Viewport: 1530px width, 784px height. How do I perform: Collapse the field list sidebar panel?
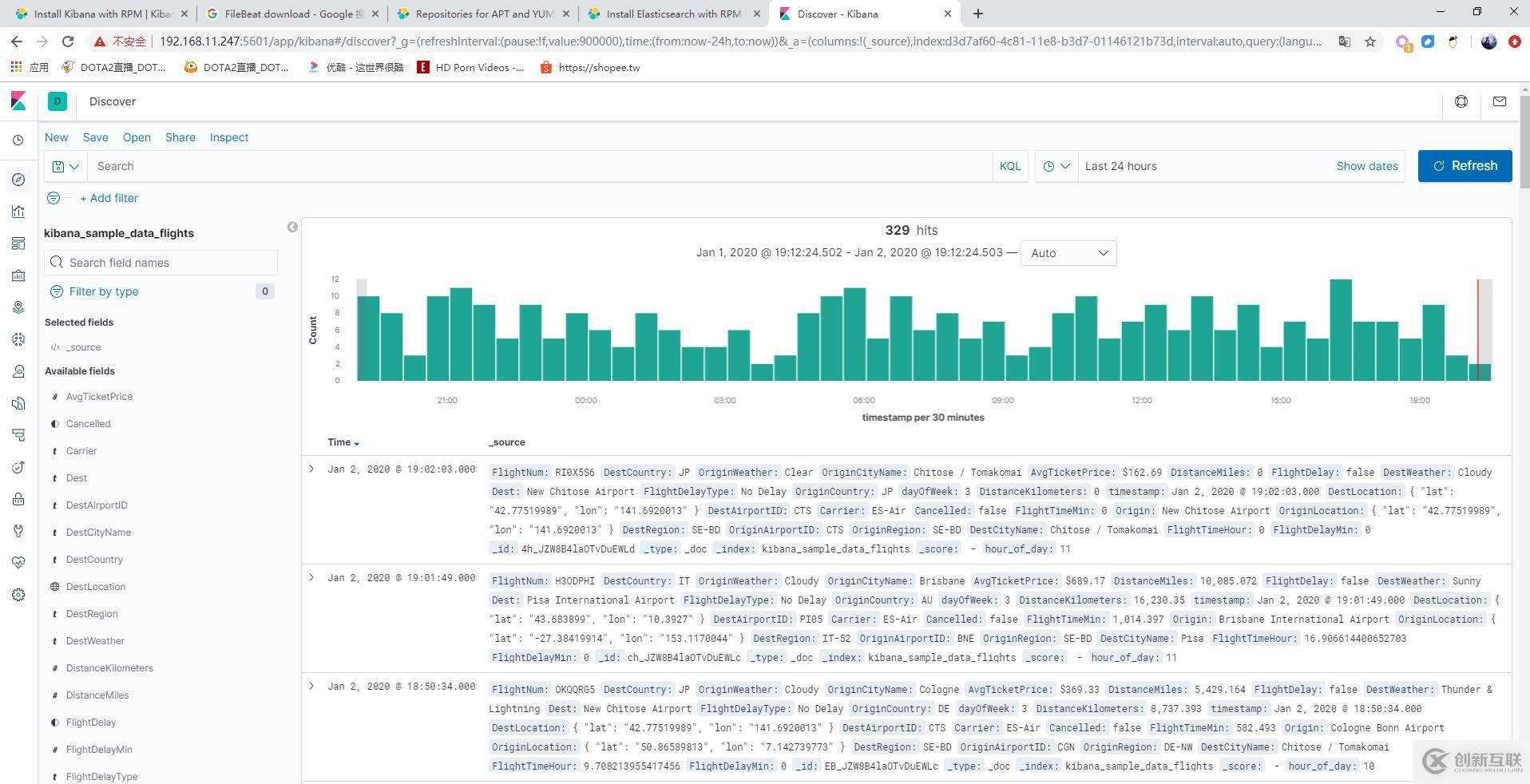coord(292,228)
